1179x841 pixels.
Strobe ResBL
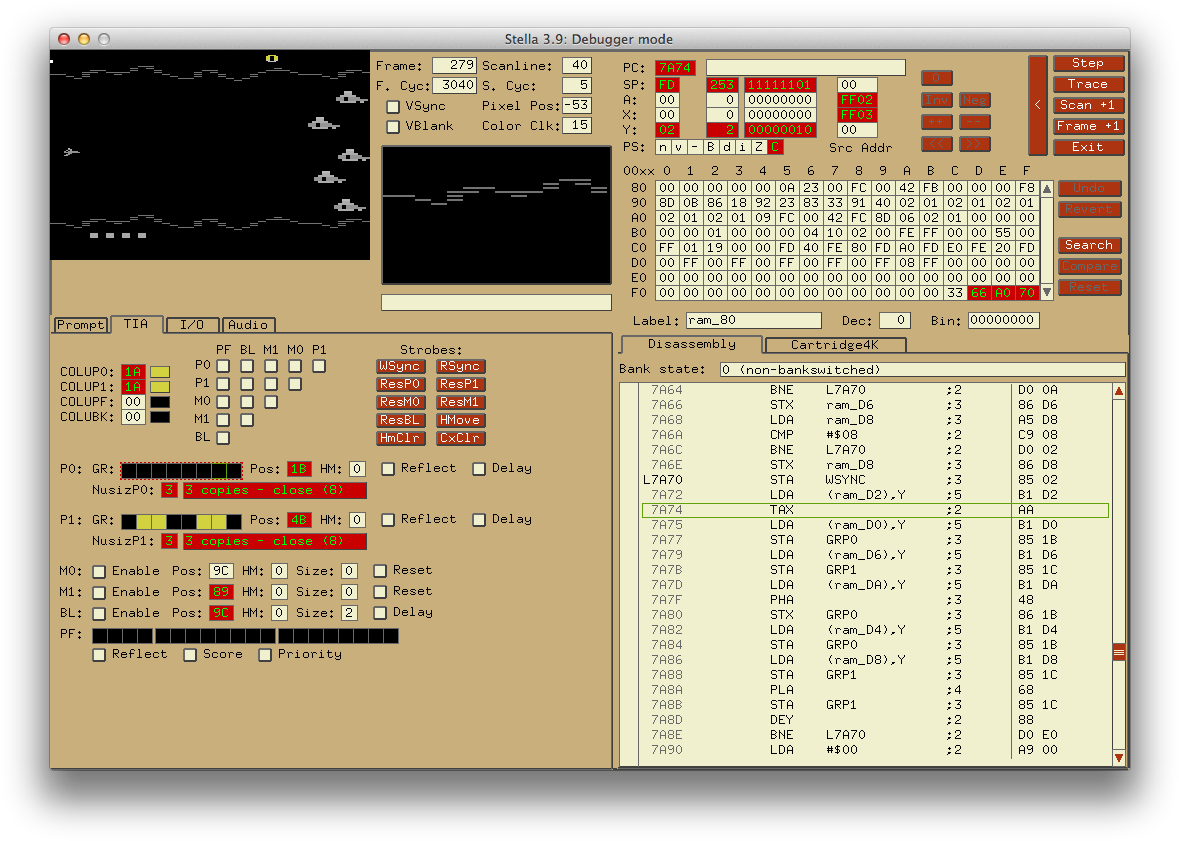point(401,420)
